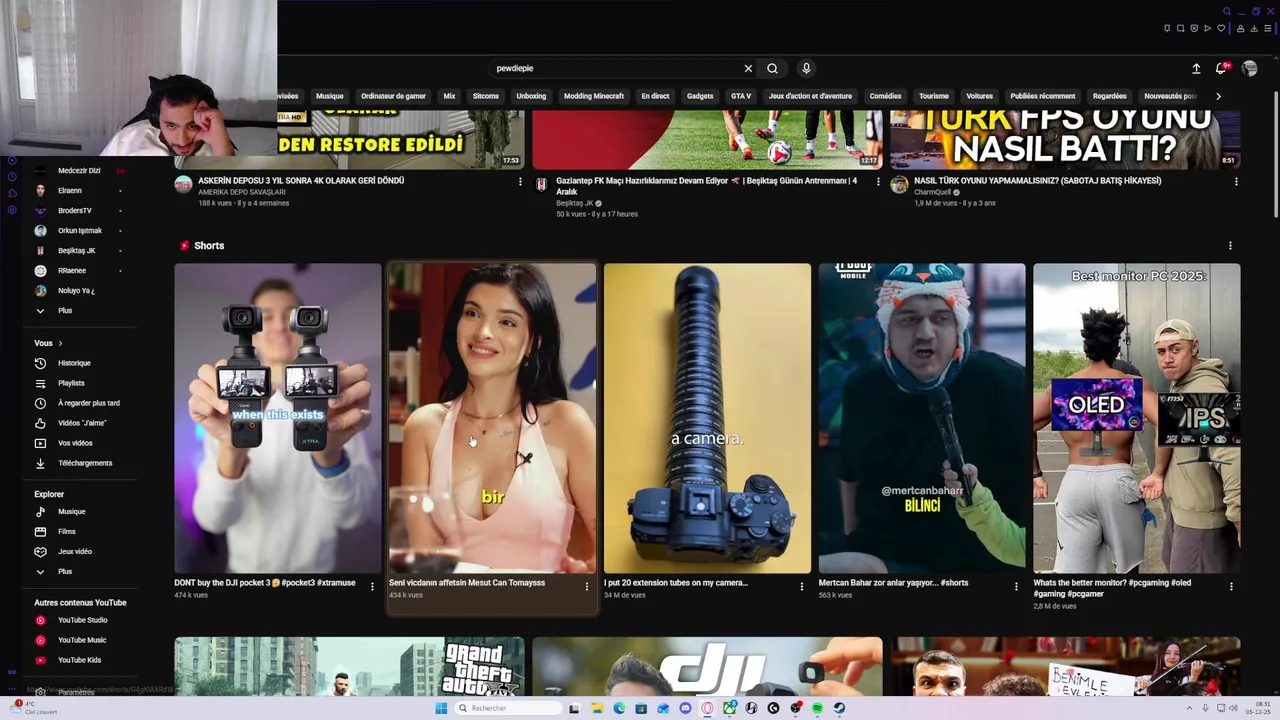
Task: Expand subscriptions list with Plus
Action: click(x=64, y=311)
